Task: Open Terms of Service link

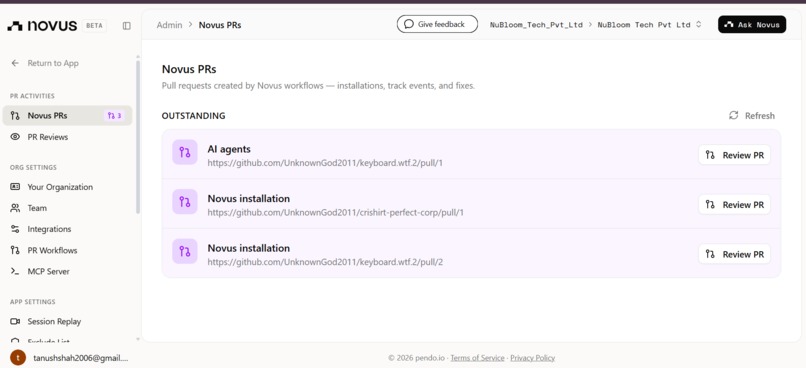Action: tap(477, 358)
